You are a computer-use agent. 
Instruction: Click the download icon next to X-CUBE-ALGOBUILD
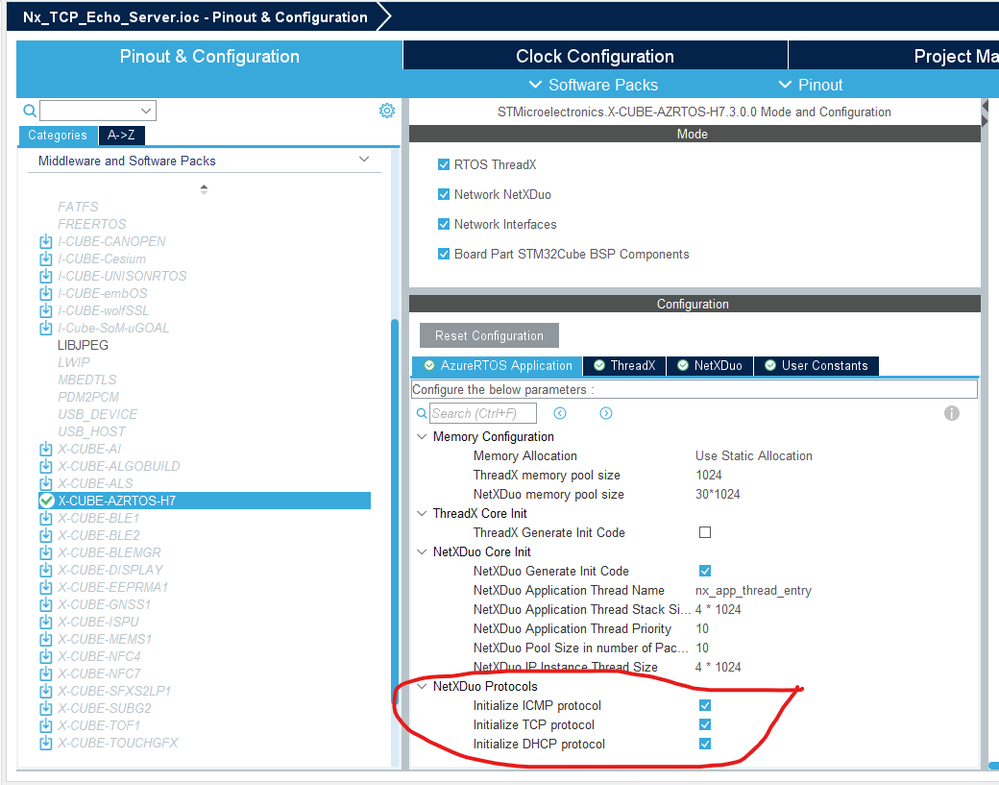coord(46,466)
